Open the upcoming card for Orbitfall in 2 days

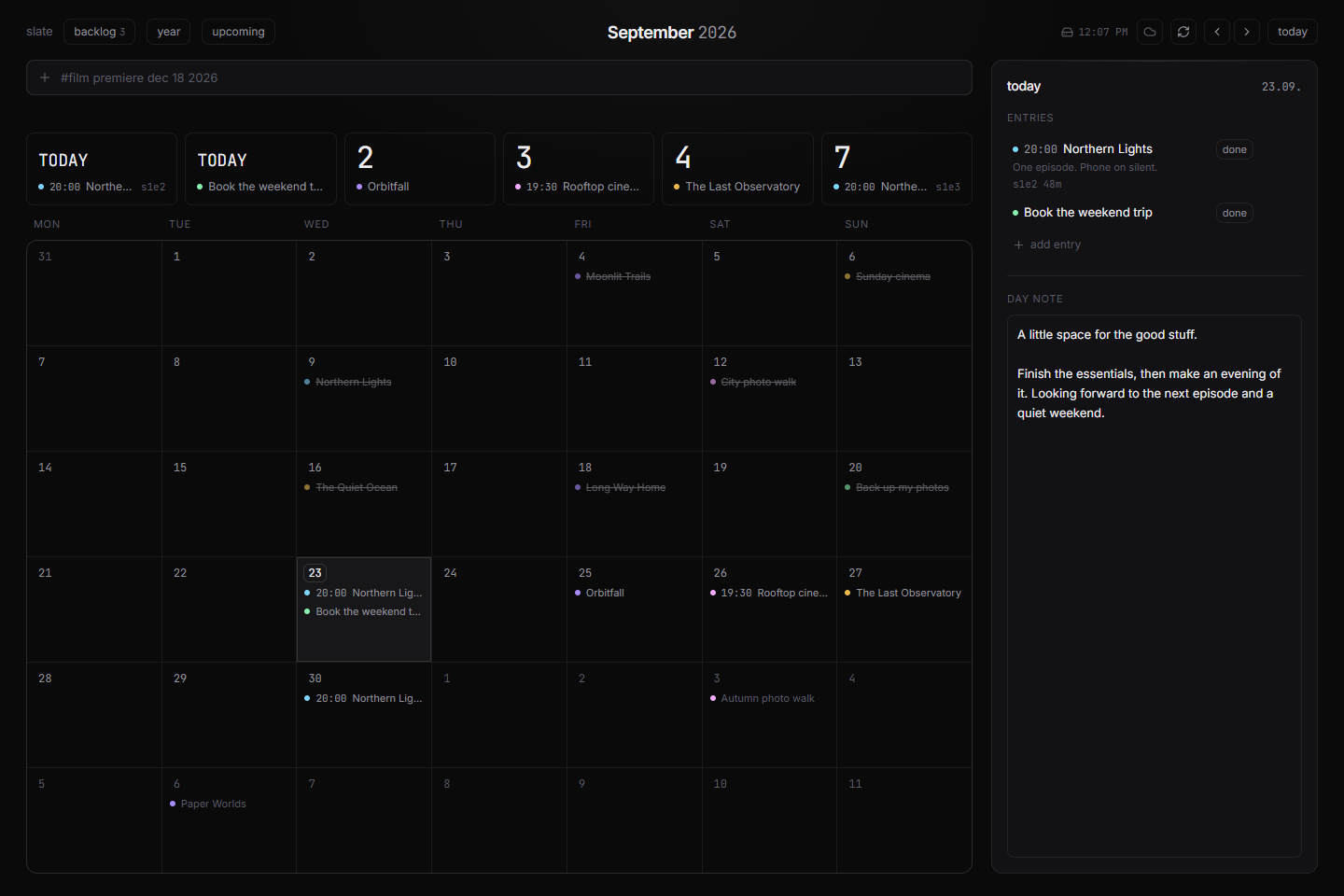[x=420, y=169]
